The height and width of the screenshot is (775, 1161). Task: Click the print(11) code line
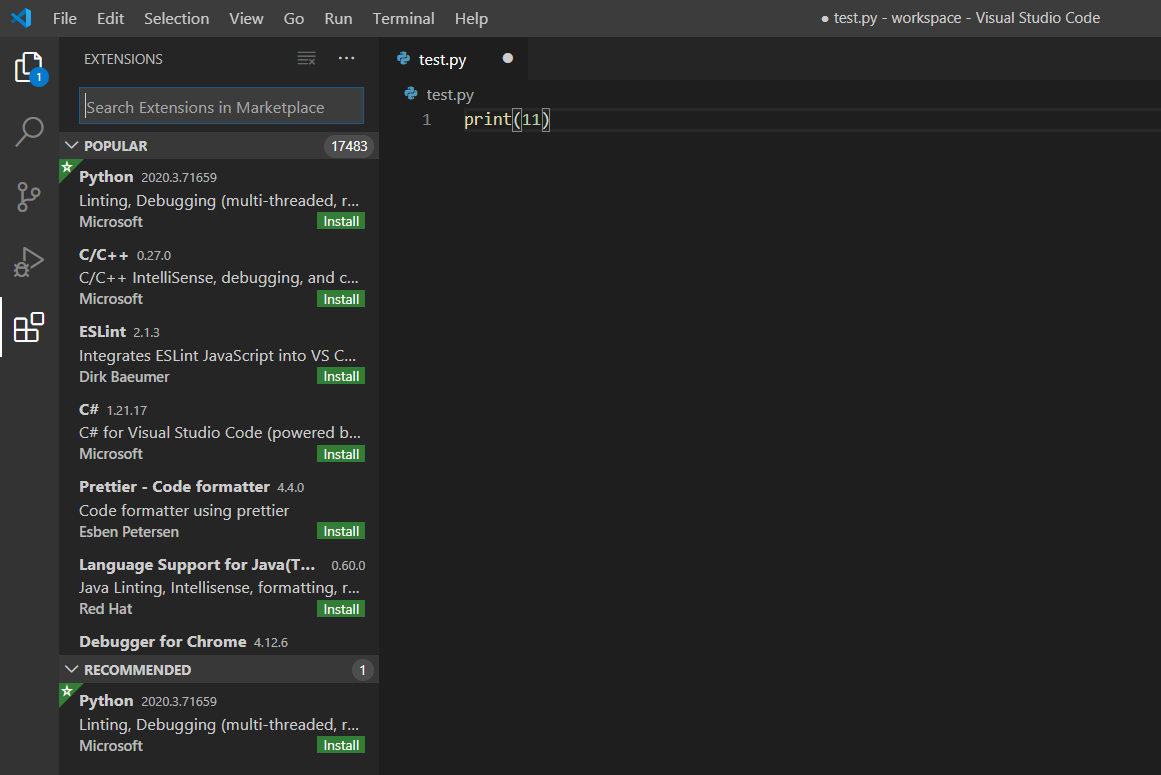[x=506, y=120]
